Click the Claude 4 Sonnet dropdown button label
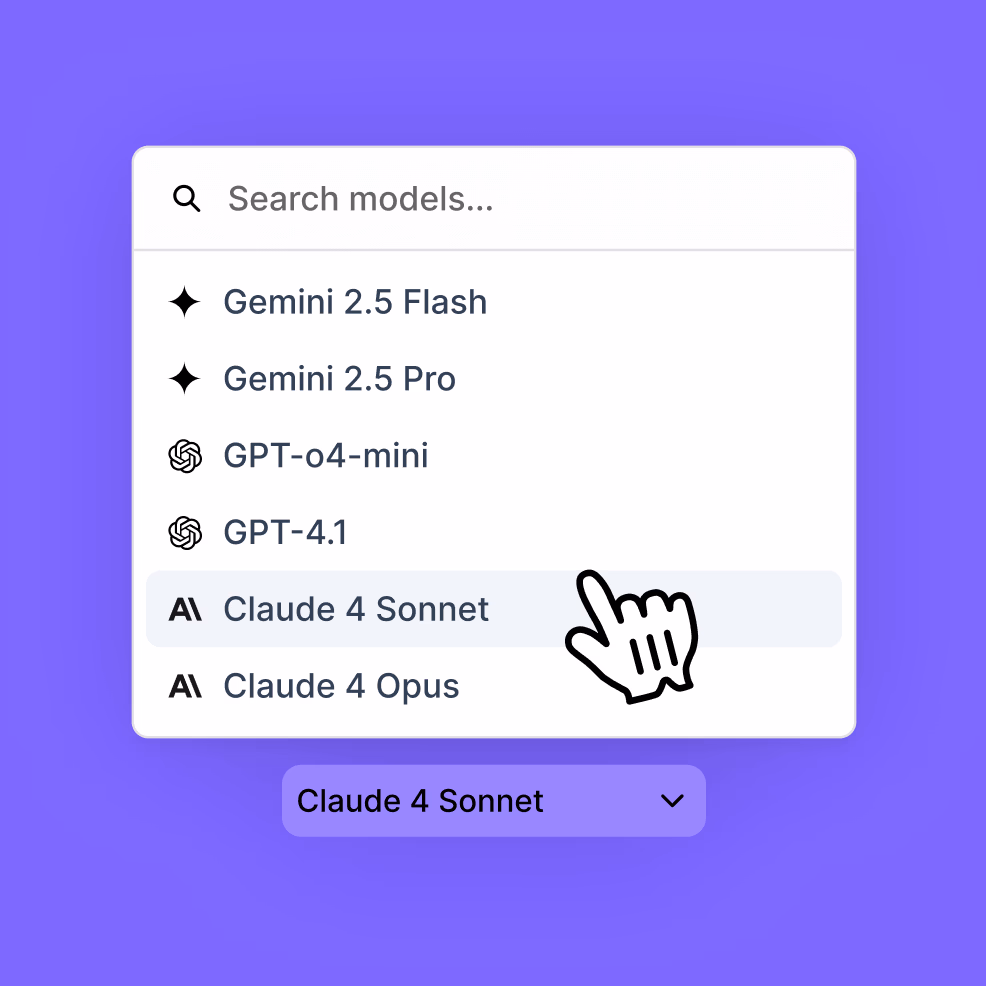Viewport: 986px width, 986px height. pos(420,801)
